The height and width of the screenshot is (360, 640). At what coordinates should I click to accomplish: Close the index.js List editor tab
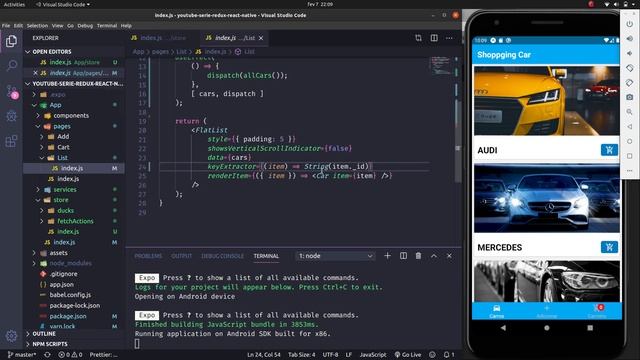pos(261,38)
